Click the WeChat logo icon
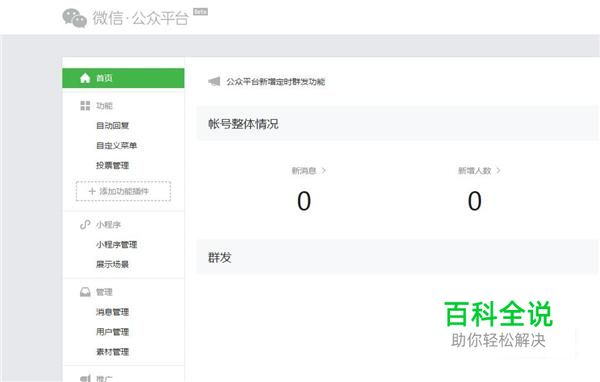600x382 pixels. [74, 18]
